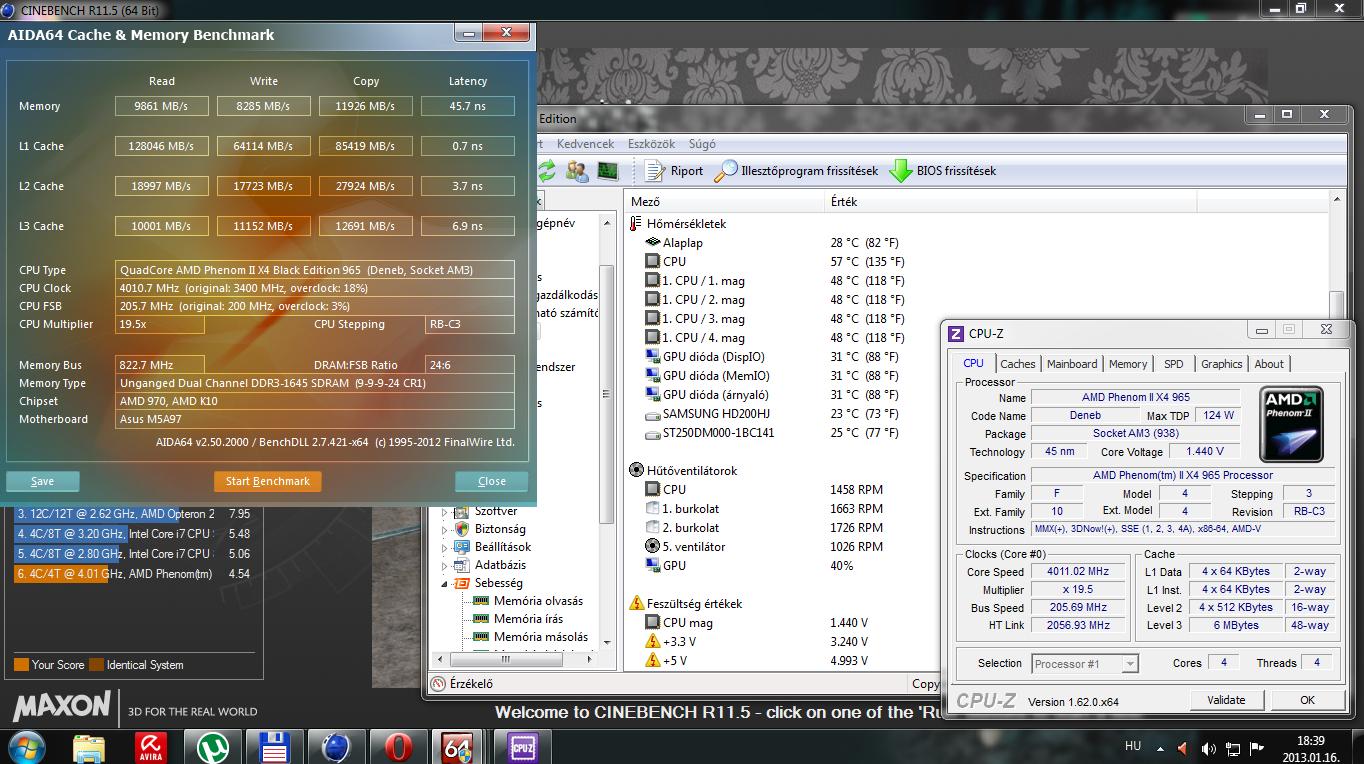Click the Validate button in CPU-Z
The height and width of the screenshot is (764, 1364).
[1226, 700]
